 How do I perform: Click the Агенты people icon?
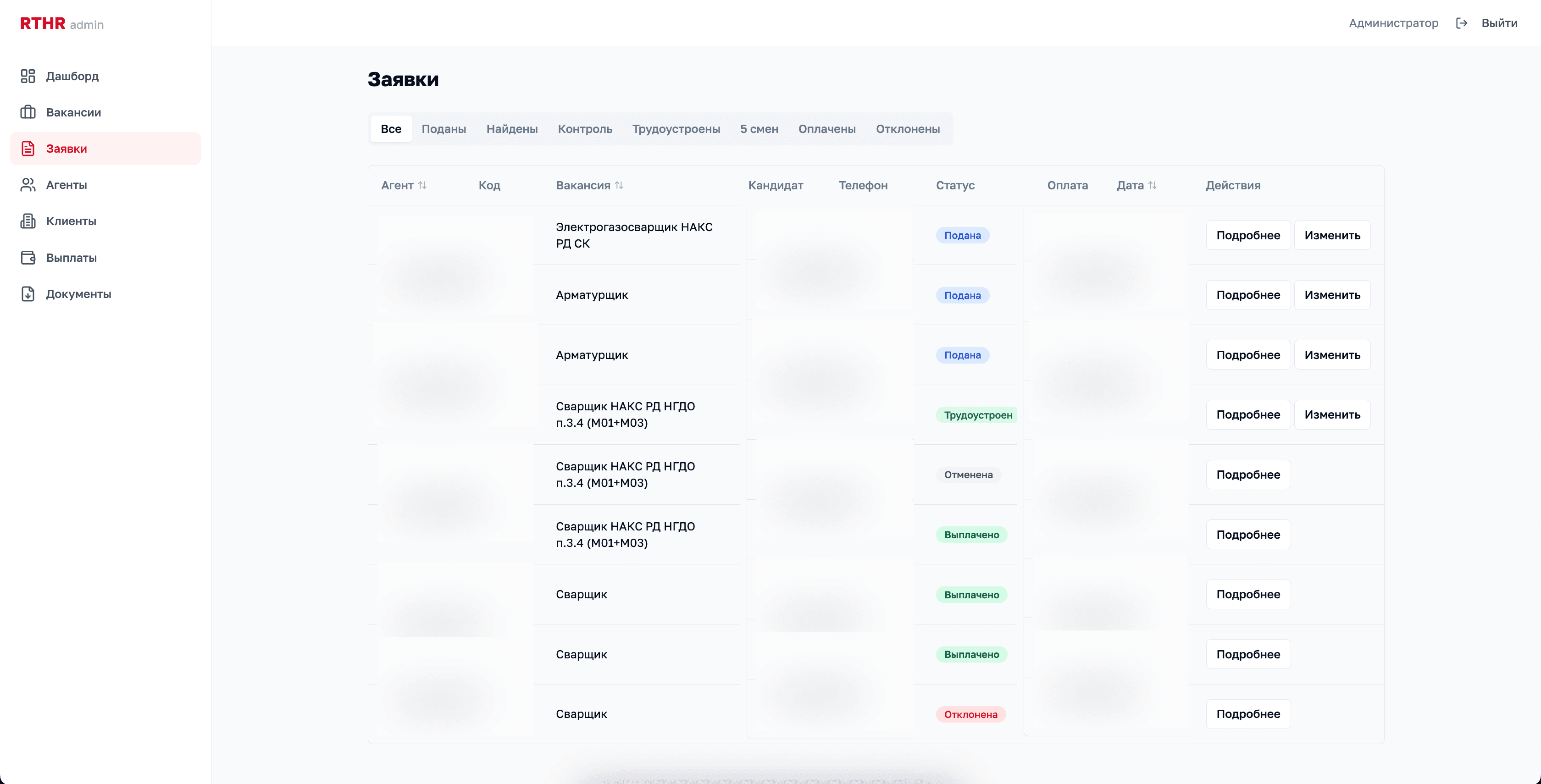pos(28,185)
